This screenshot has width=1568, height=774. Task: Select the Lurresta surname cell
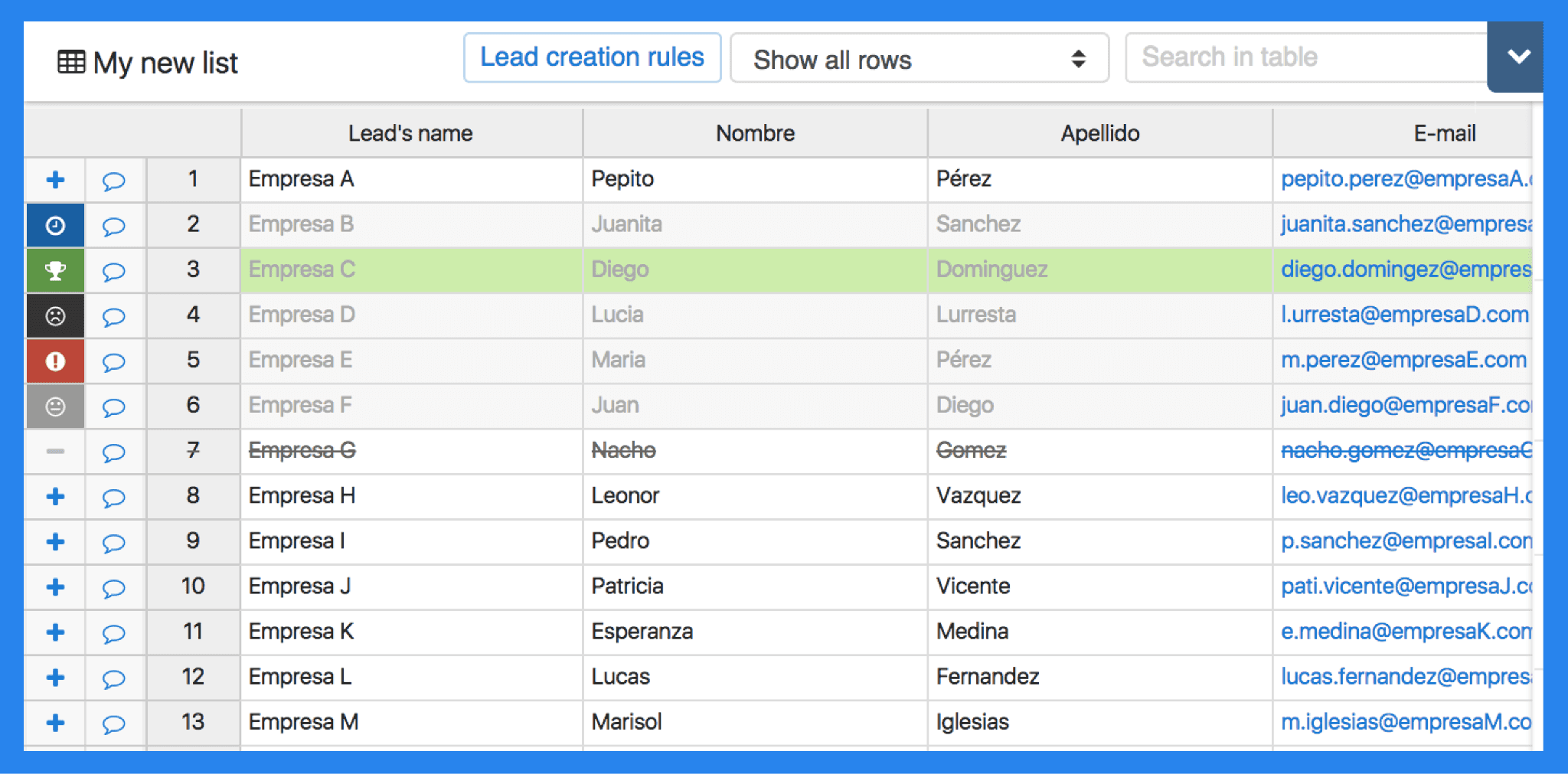[1100, 315]
